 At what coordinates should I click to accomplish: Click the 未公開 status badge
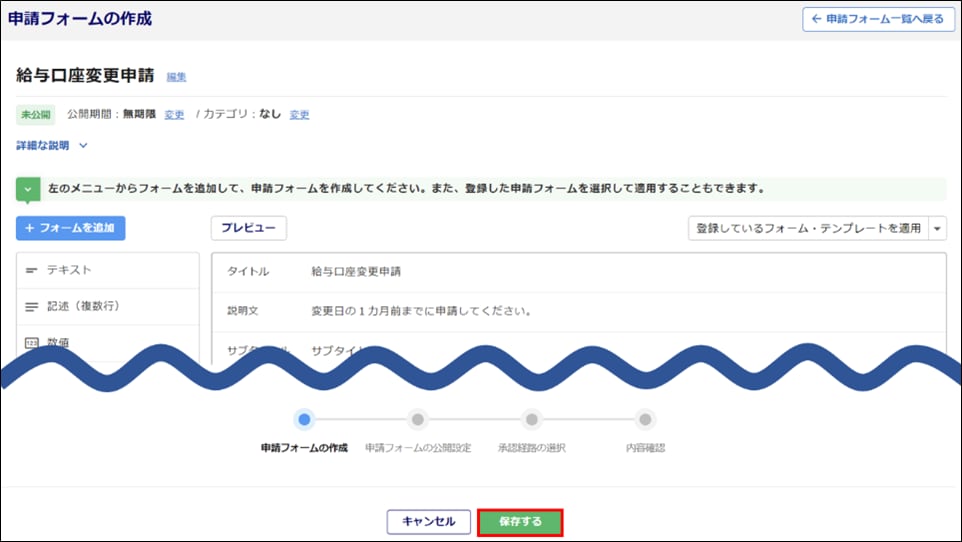click(x=36, y=115)
